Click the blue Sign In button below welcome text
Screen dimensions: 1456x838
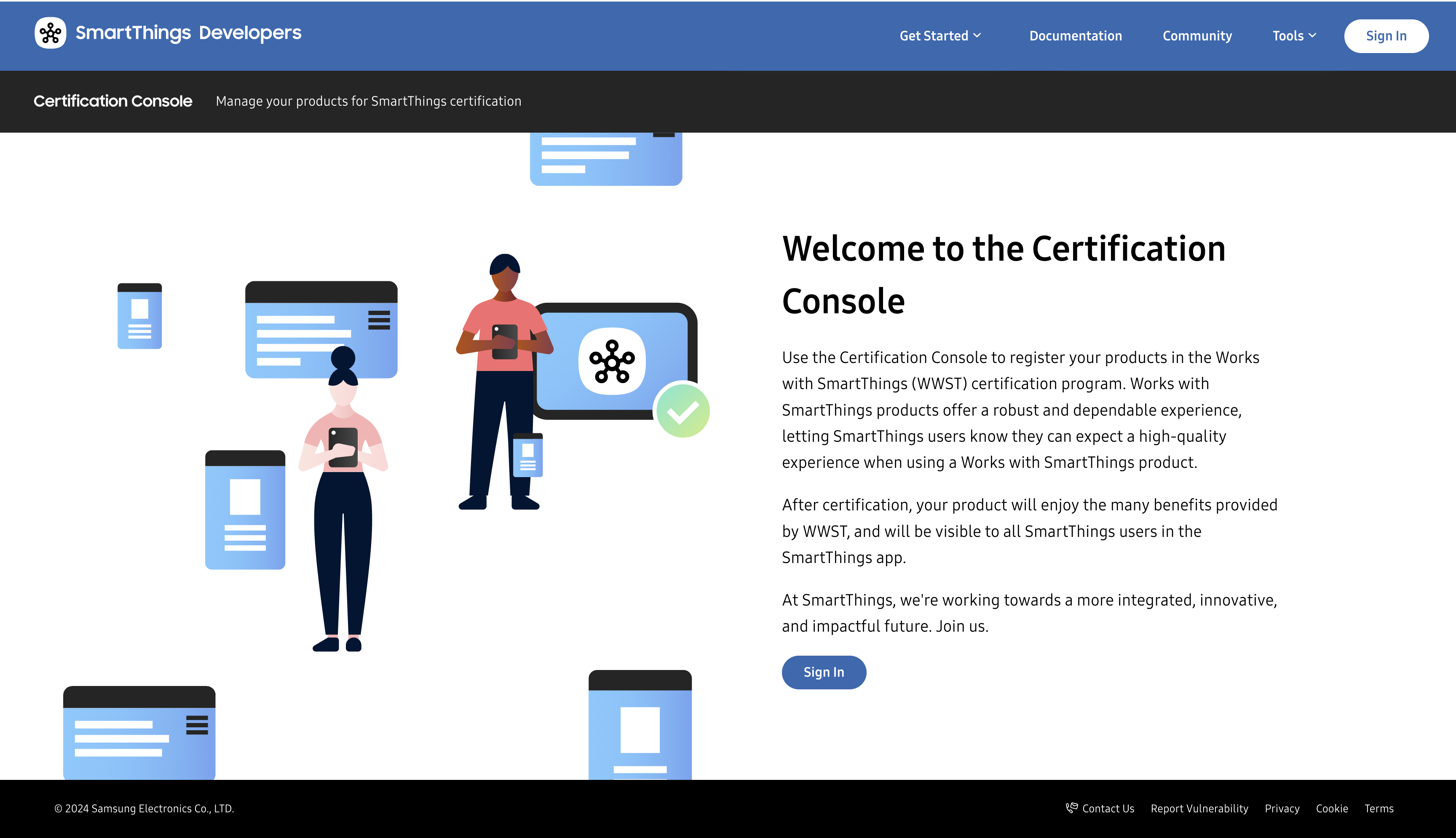[824, 672]
